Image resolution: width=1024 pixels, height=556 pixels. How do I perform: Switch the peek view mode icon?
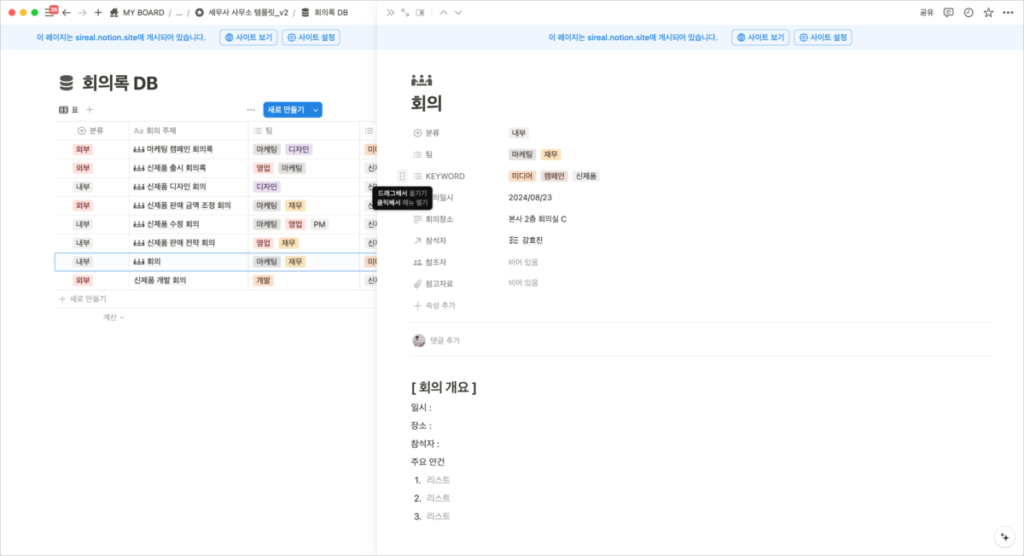tap(421, 12)
